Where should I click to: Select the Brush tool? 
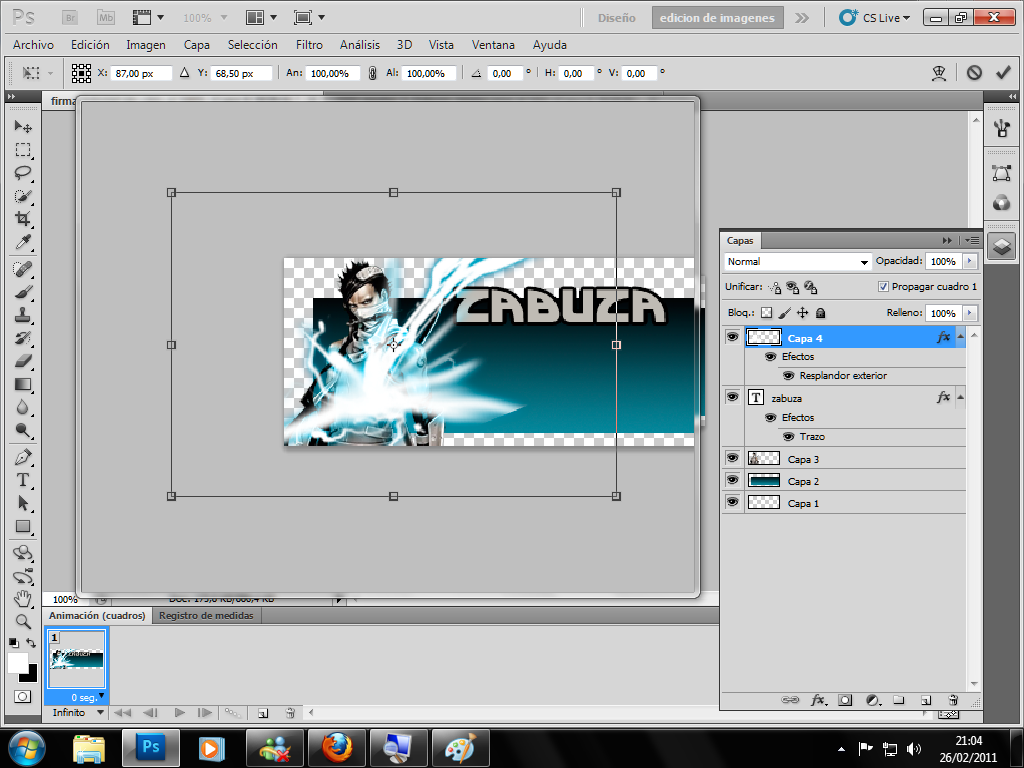23,292
